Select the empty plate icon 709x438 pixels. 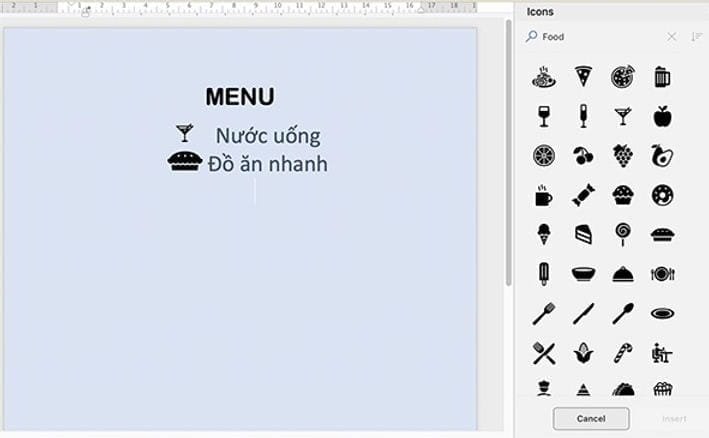click(x=662, y=313)
